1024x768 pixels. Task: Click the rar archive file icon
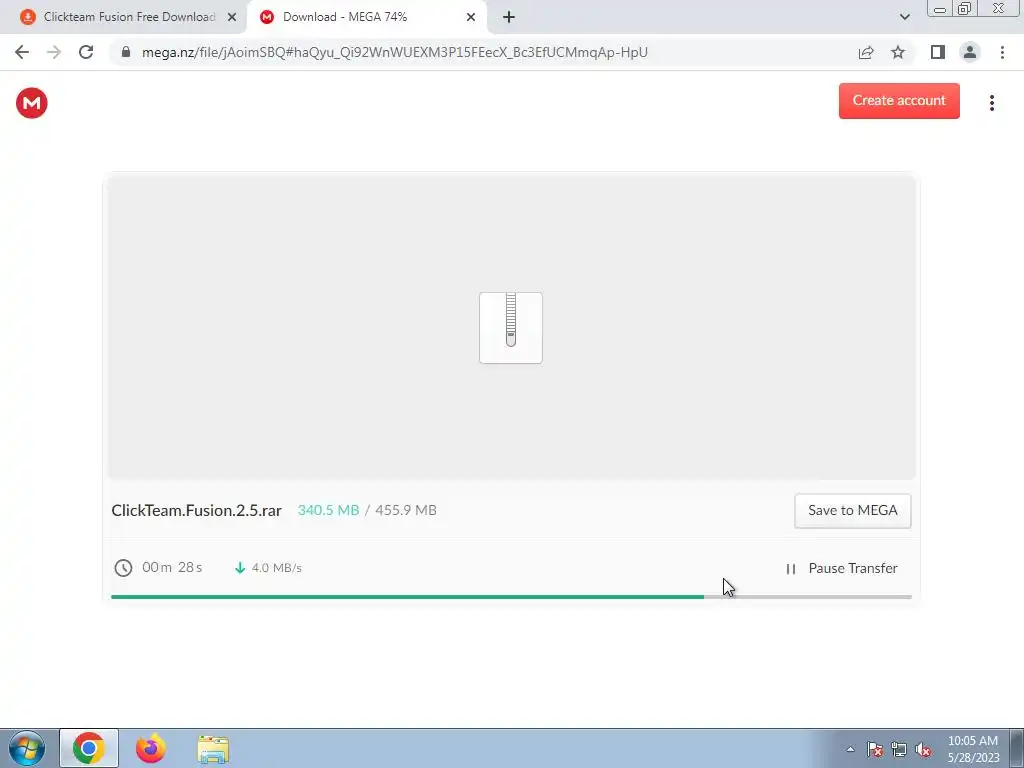tap(511, 328)
